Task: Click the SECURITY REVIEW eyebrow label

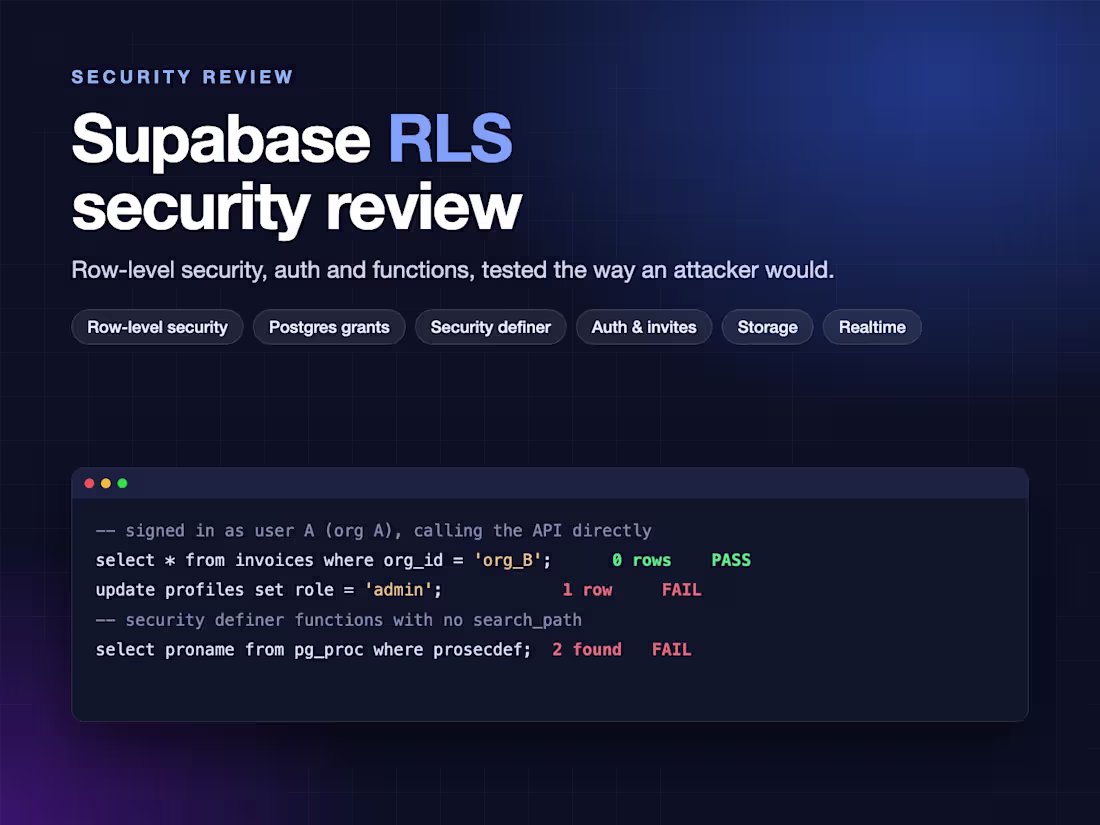Action: click(x=182, y=76)
